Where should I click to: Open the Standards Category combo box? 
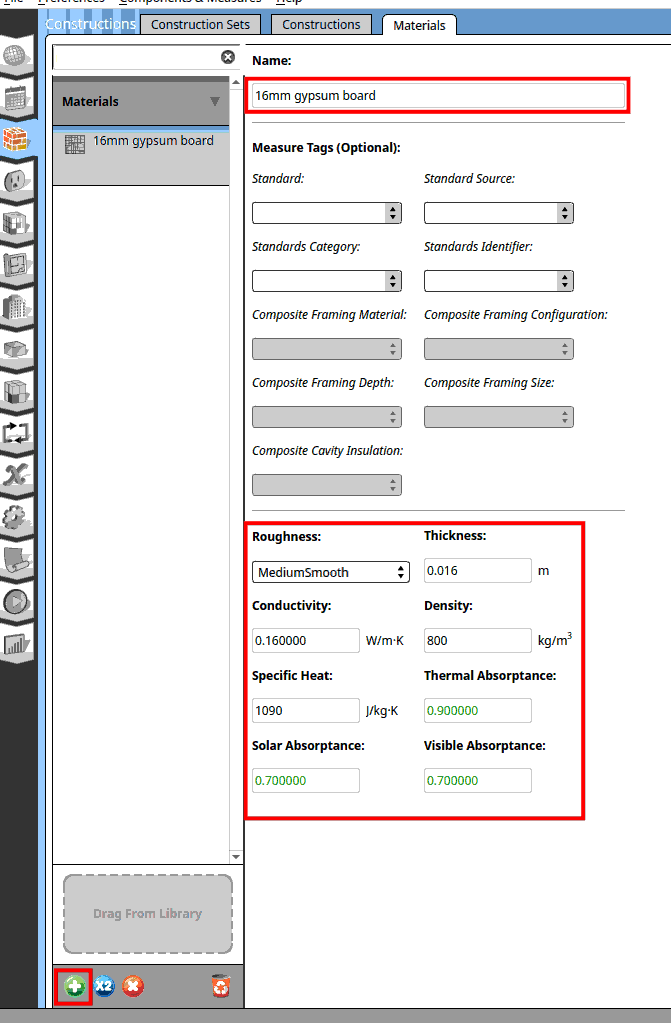(x=326, y=280)
